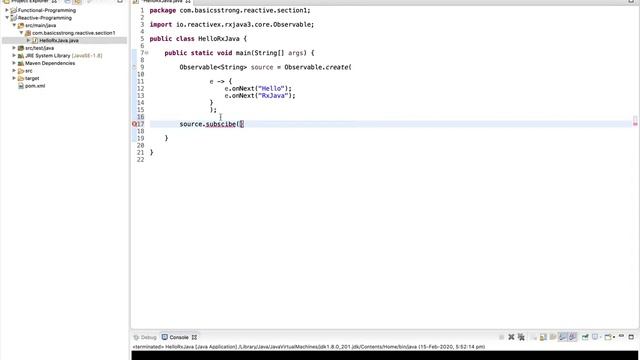Select src/test/java source folder
Viewport: 640px width, 360px height.
click(39, 48)
